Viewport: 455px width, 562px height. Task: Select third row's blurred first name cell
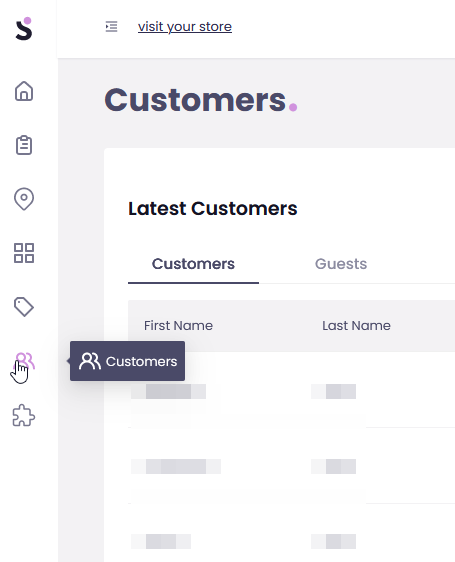161,541
